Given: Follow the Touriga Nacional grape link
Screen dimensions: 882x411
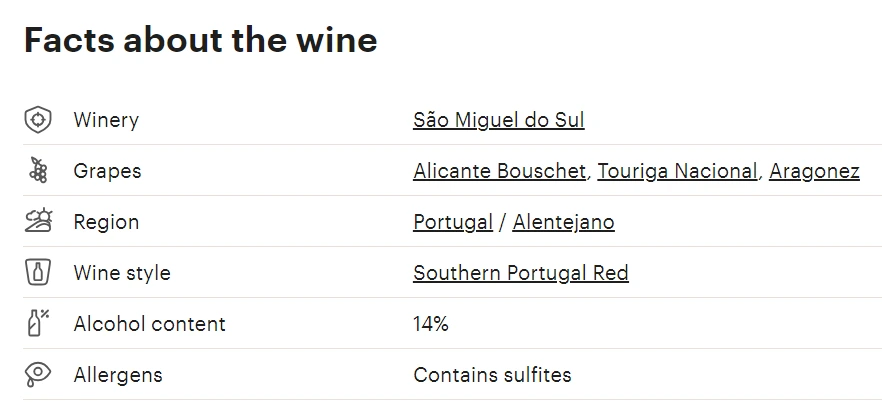Looking at the screenshot, I should pos(677,171).
